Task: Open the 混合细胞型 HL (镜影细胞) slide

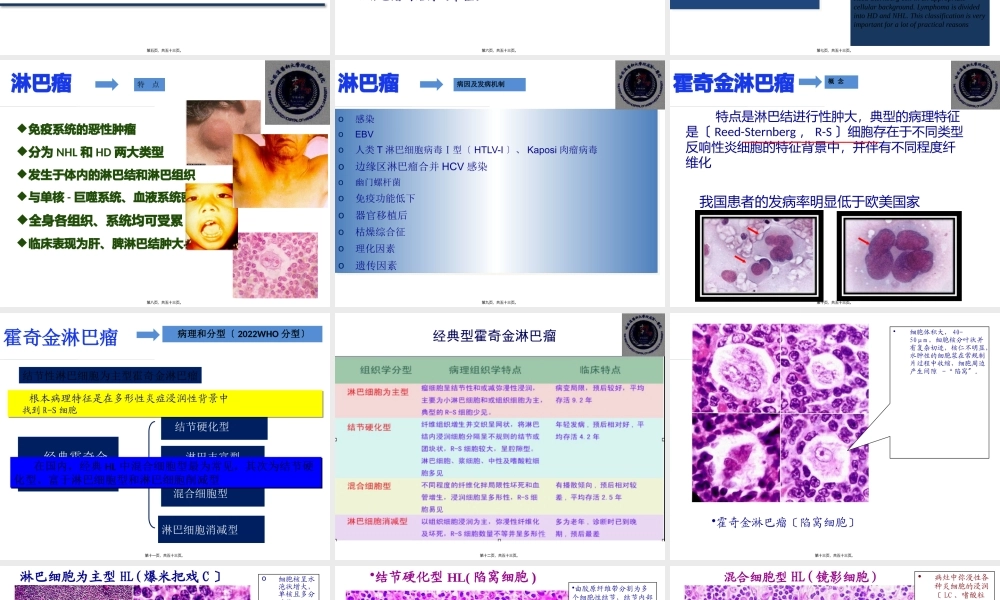Action: (x=834, y=584)
